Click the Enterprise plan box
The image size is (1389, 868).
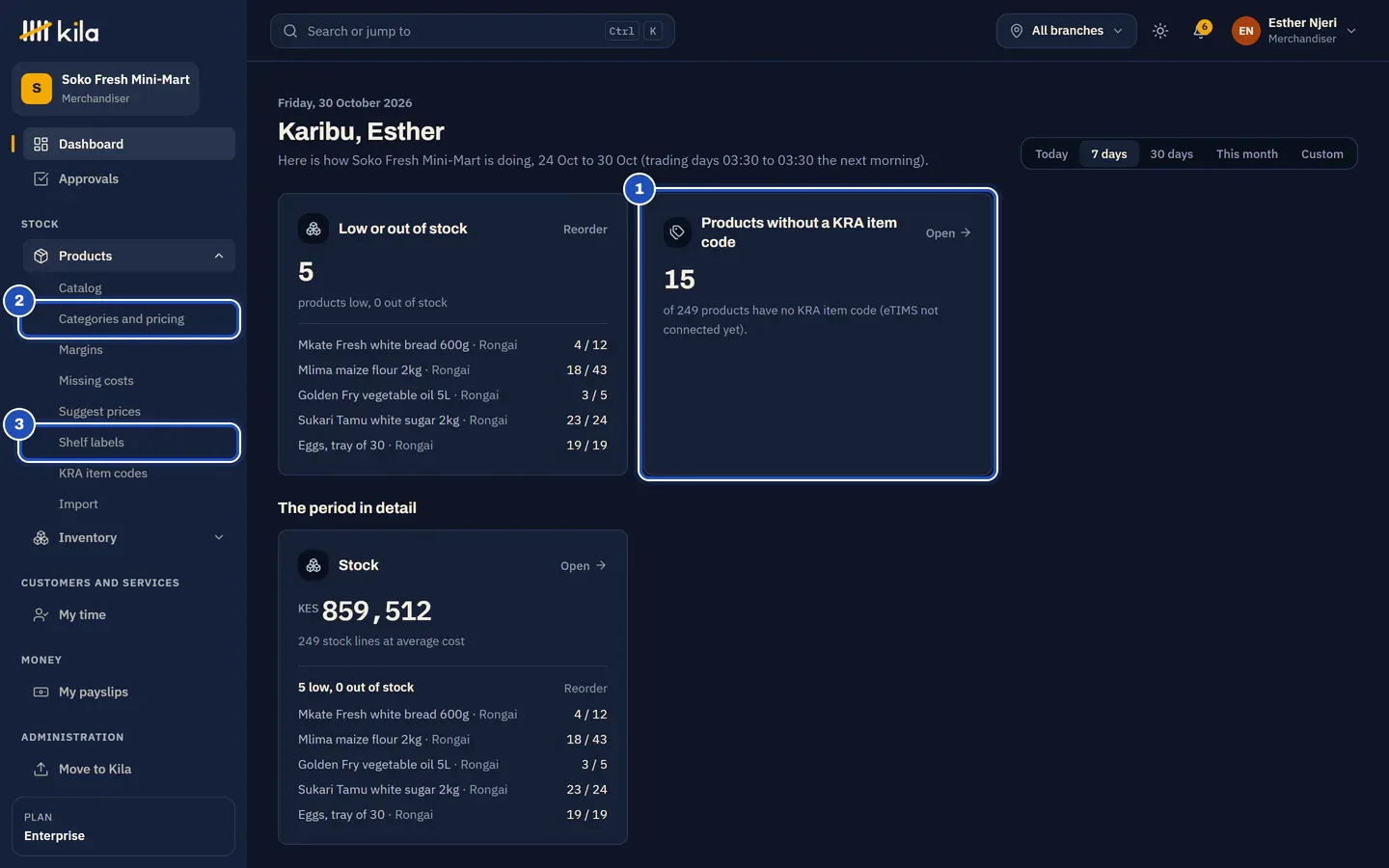pyautogui.click(x=123, y=827)
